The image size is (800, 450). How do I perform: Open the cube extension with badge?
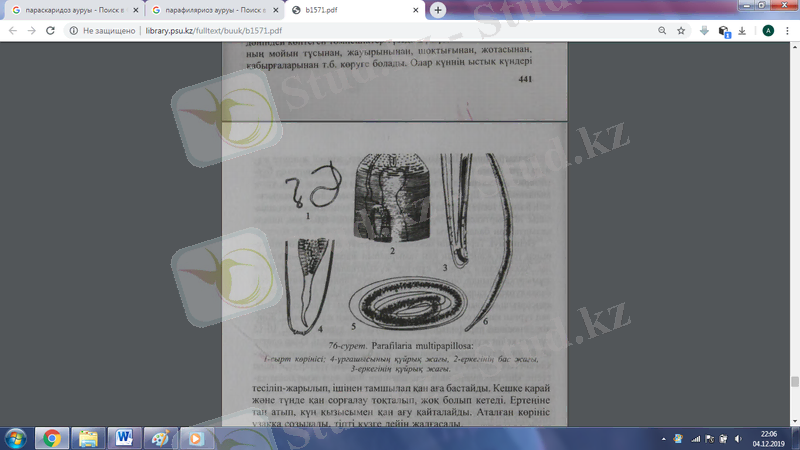pyautogui.click(x=724, y=31)
